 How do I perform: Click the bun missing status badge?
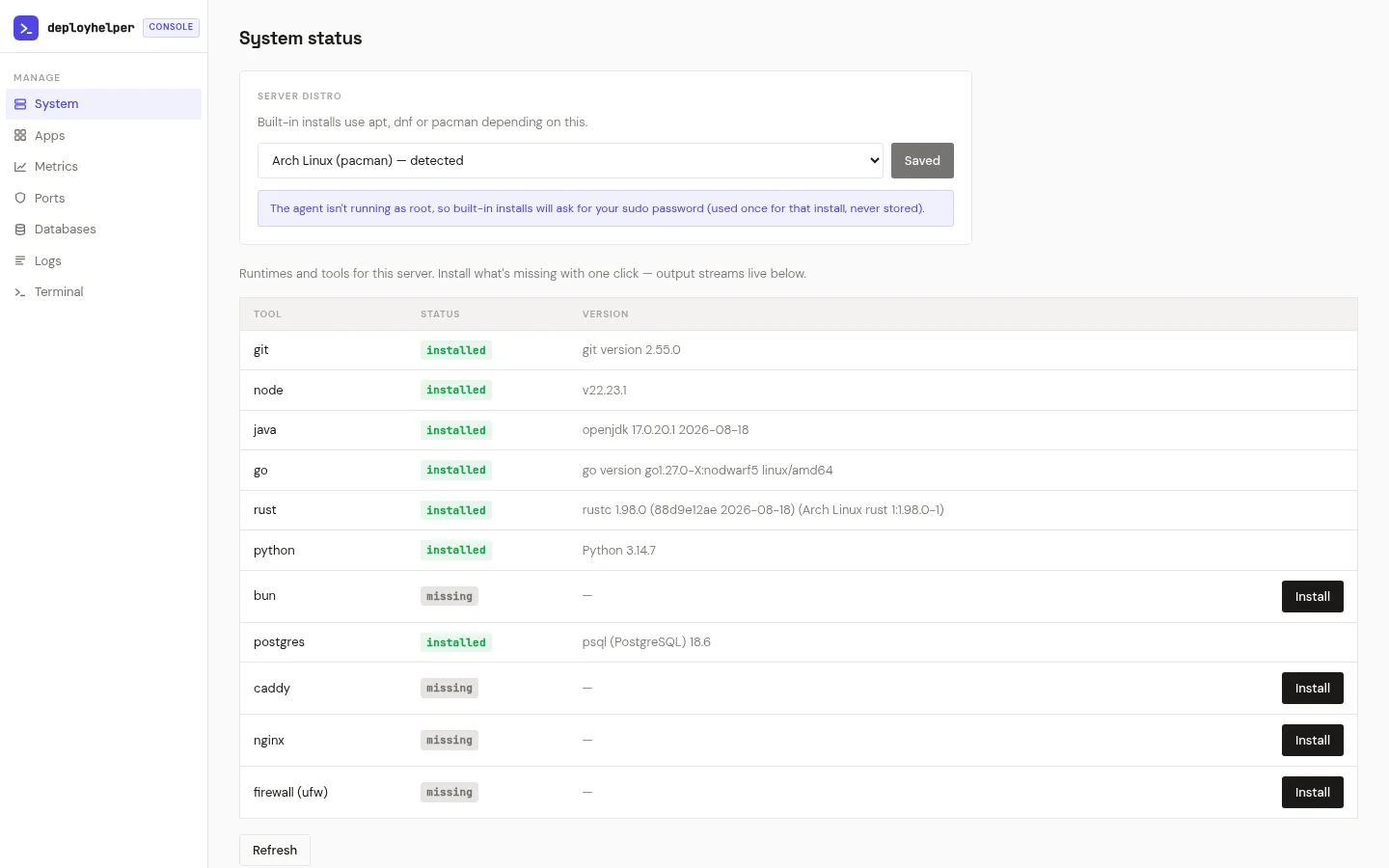pyautogui.click(x=449, y=597)
